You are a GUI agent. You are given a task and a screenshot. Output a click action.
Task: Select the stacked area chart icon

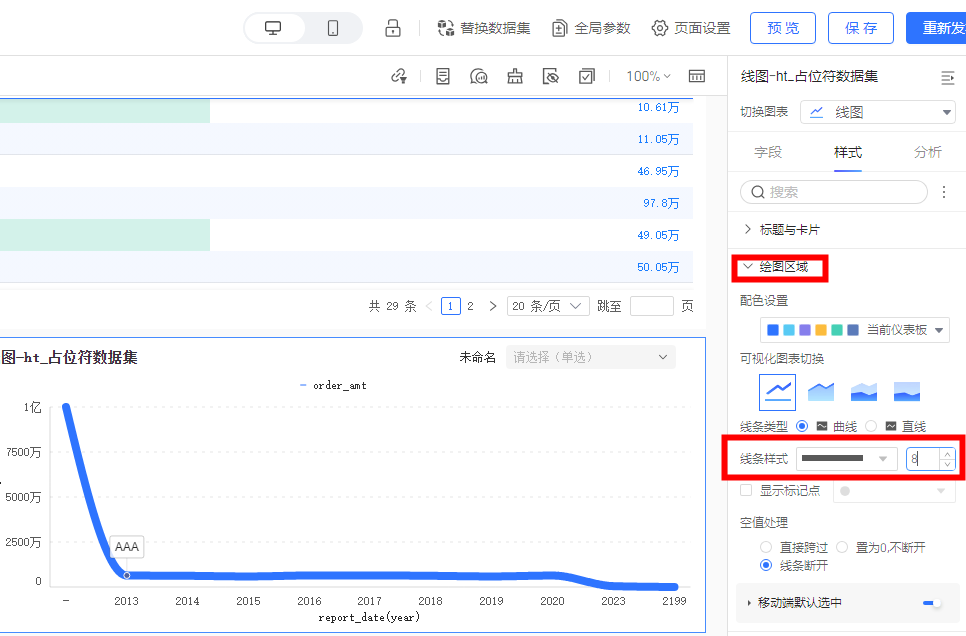[863, 392]
